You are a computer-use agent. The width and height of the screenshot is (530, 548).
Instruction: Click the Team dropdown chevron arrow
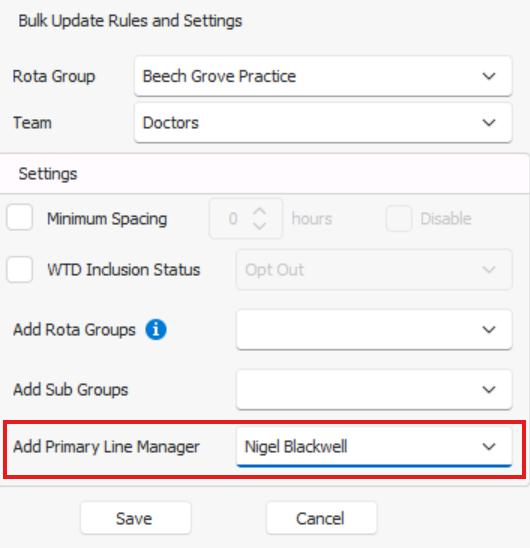[489, 123]
